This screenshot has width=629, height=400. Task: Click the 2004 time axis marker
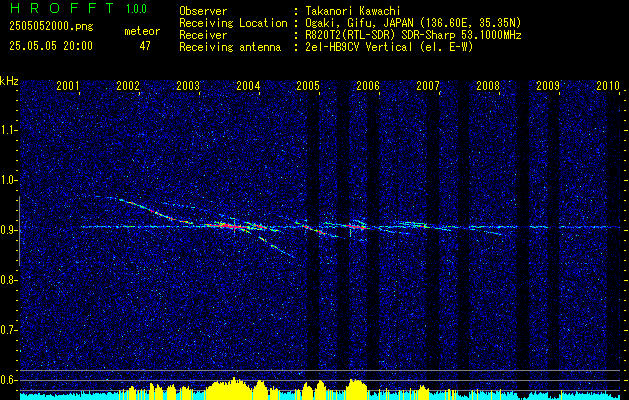click(248, 85)
